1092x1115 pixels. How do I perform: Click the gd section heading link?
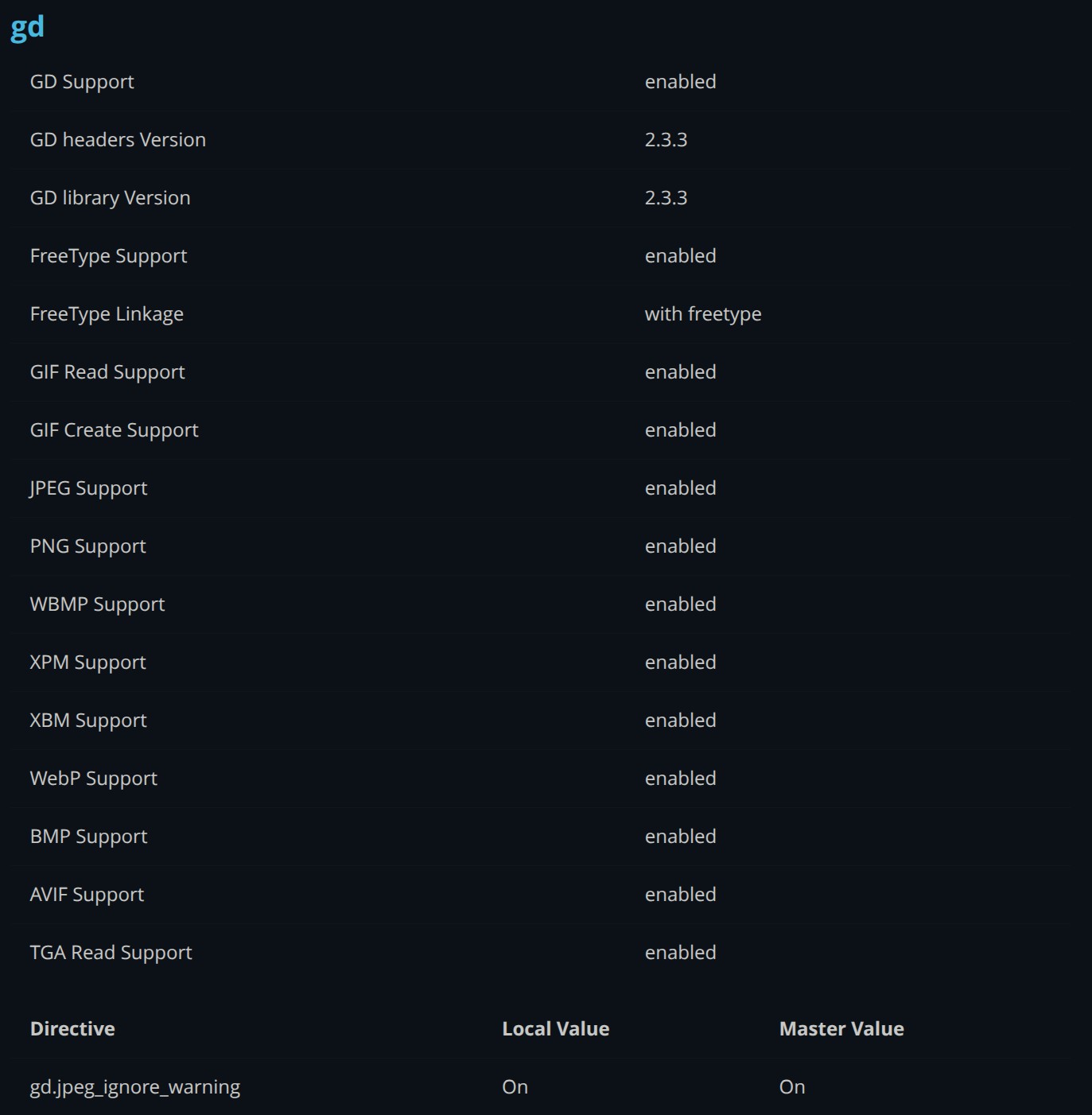(27, 28)
